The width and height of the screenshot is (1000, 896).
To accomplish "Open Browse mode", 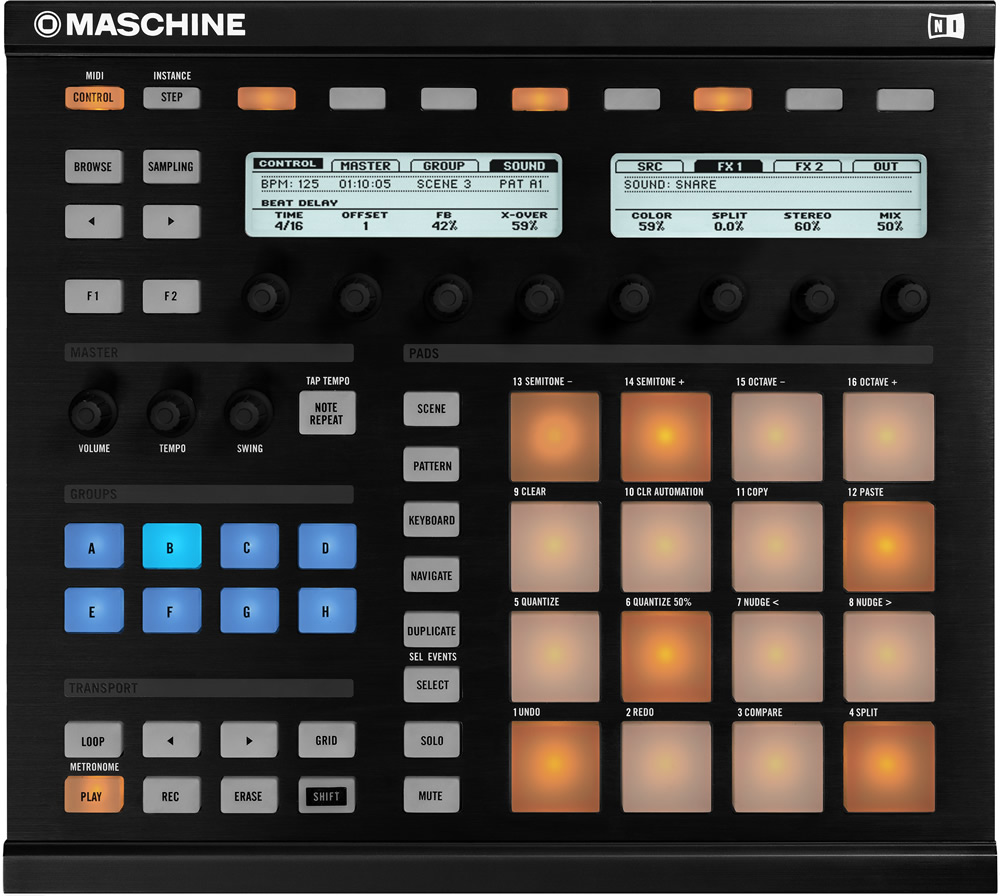I will (93, 166).
